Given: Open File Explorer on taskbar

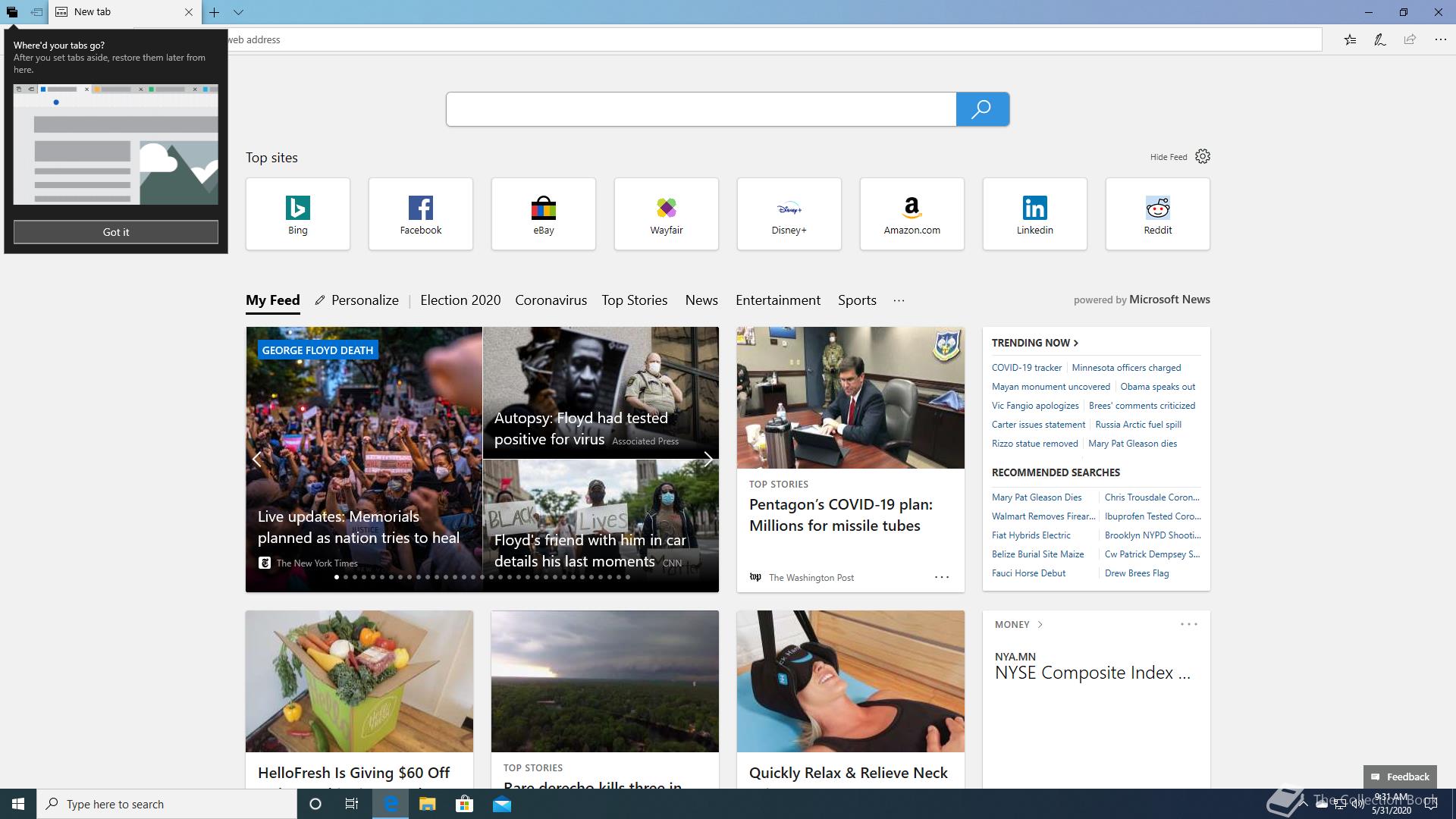Looking at the screenshot, I should point(428,804).
